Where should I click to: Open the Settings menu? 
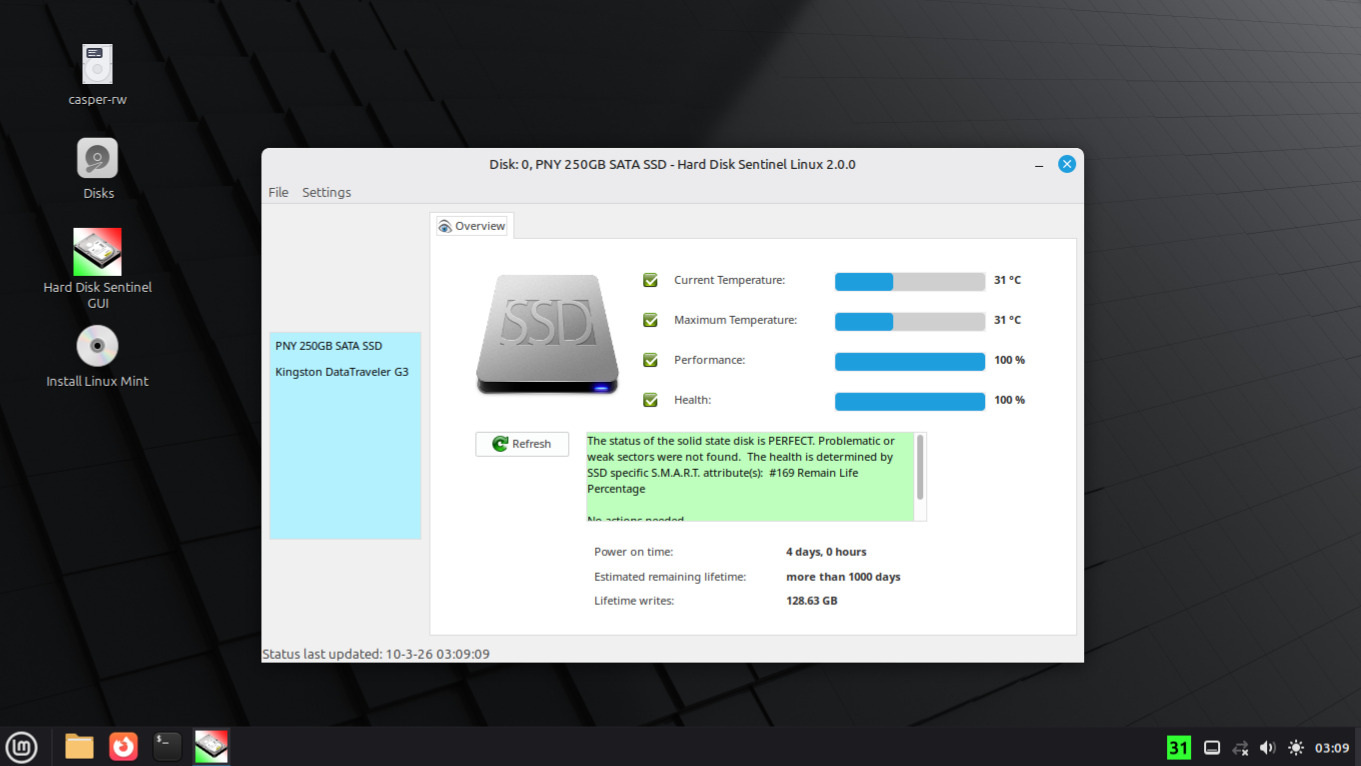(x=326, y=192)
